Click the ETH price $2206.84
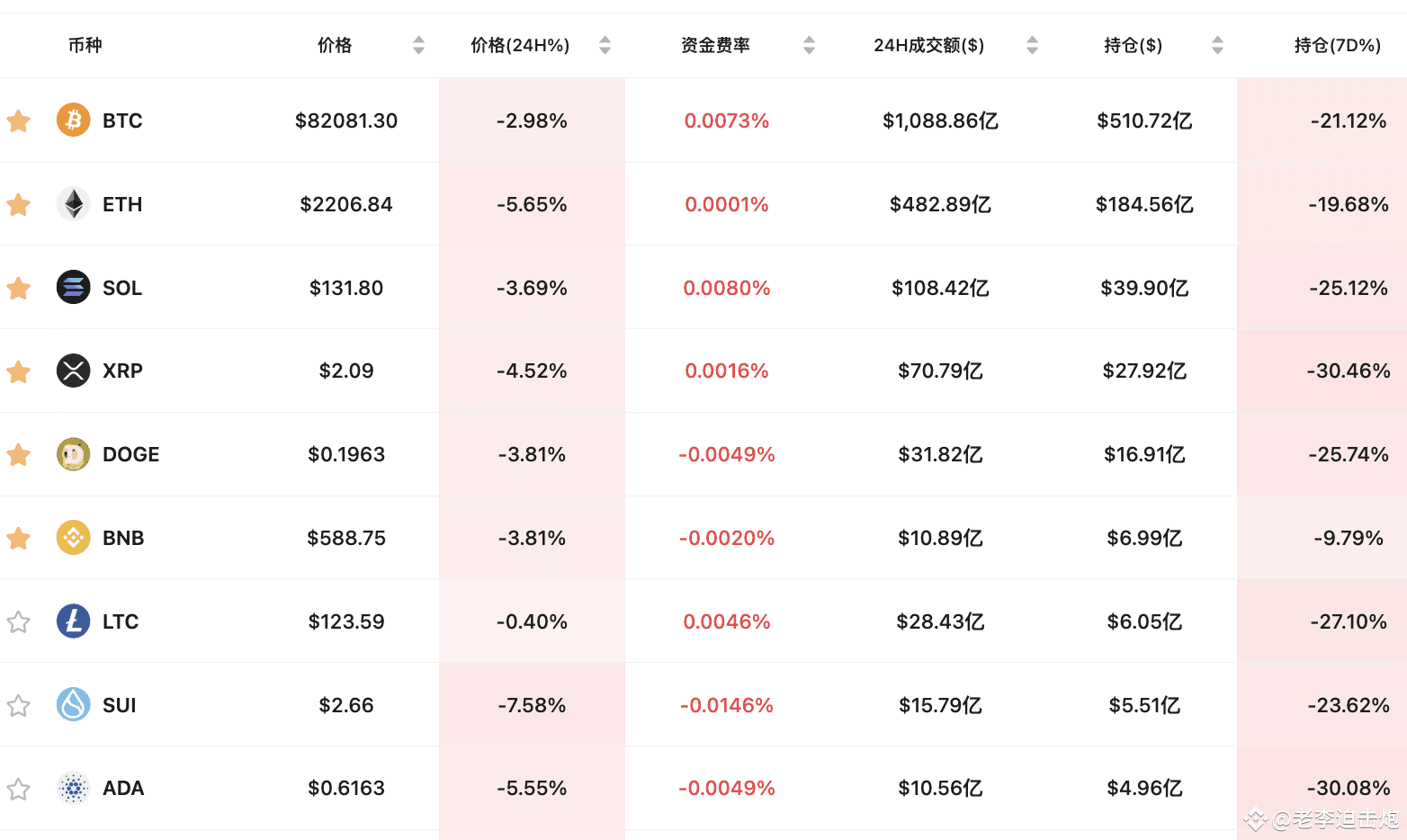Image resolution: width=1407 pixels, height=840 pixels. [347, 204]
